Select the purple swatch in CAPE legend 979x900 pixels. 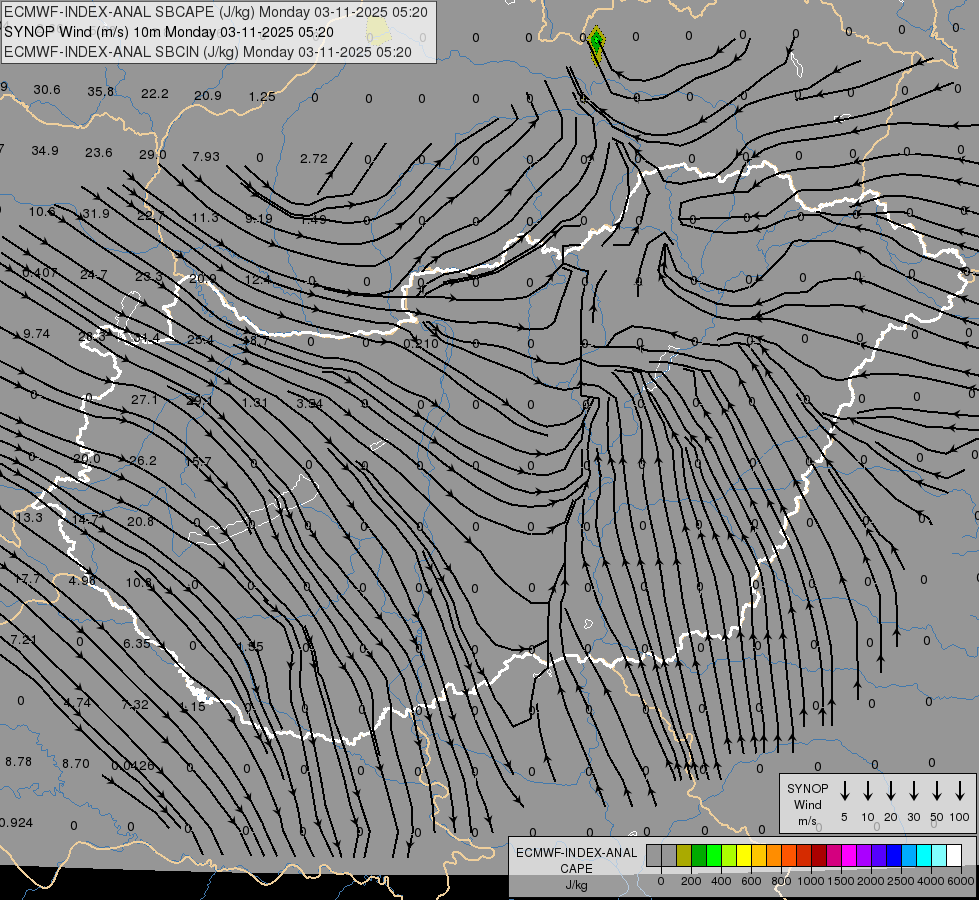[x=863, y=855]
